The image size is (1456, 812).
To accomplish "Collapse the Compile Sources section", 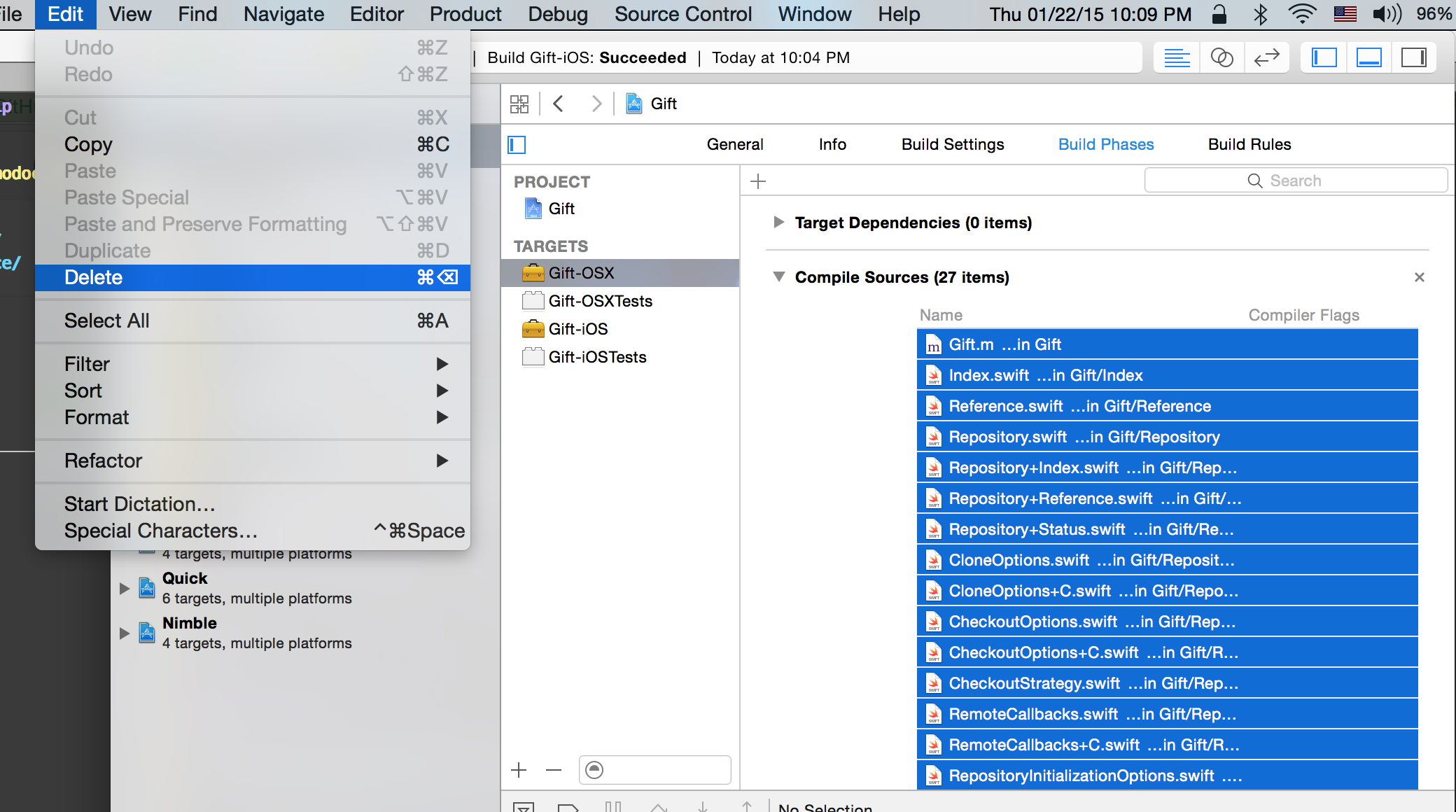I will pos(778,277).
